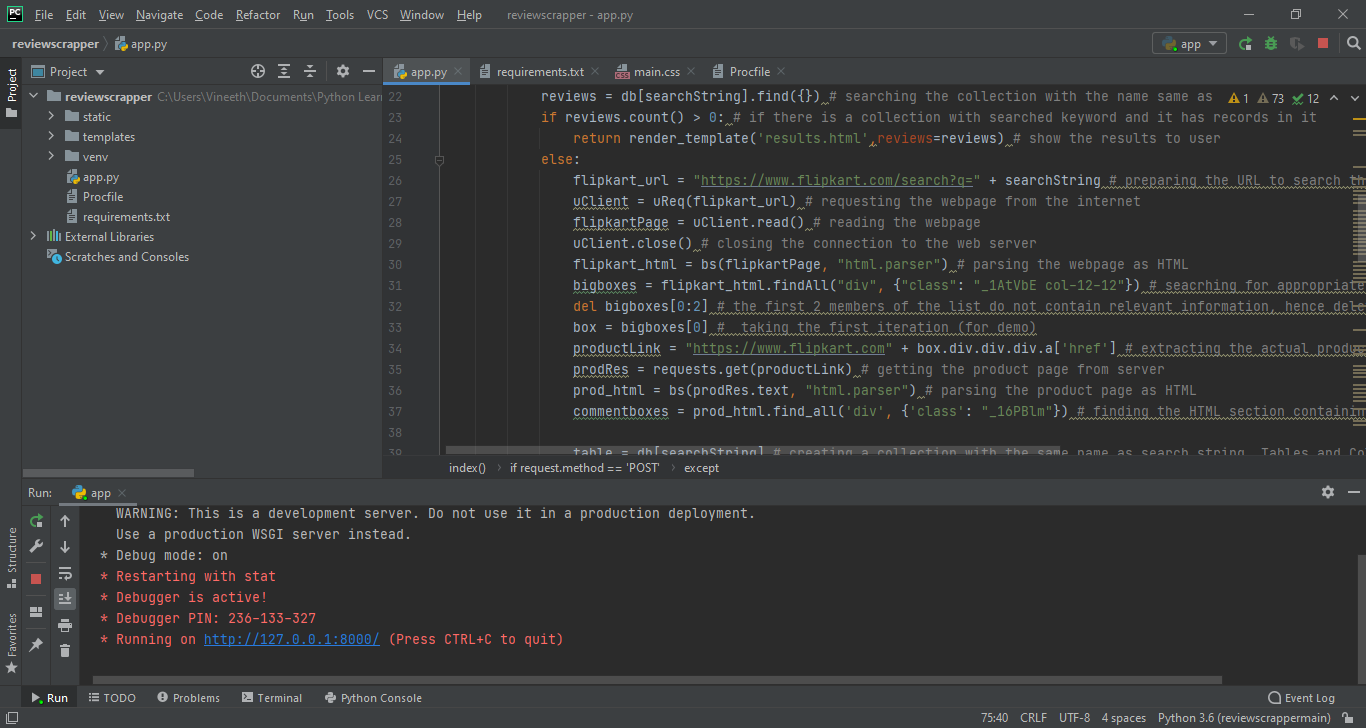
Task: Clear all Run console output with trash icon
Action: coord(65,650)
